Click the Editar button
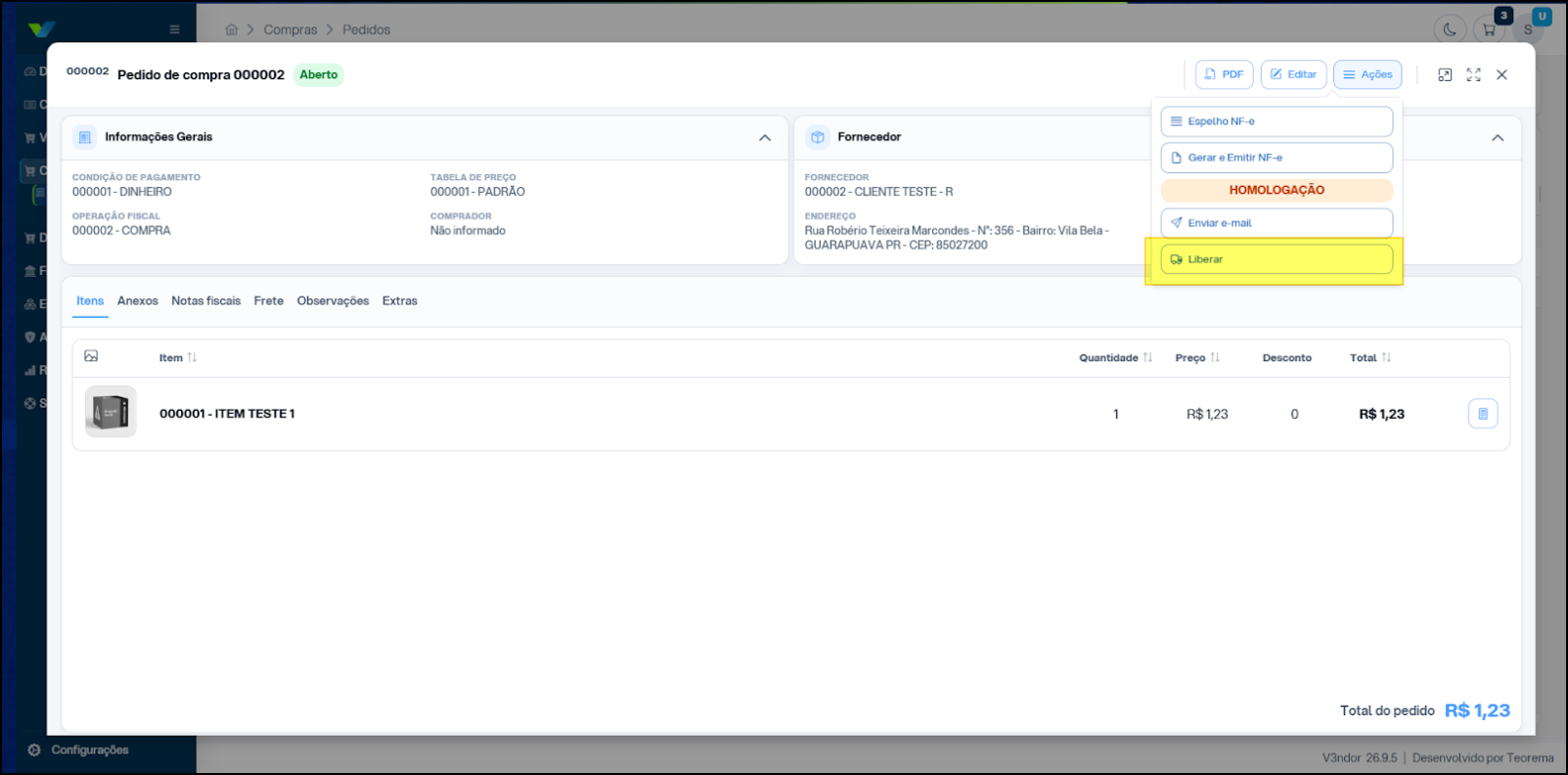 pos(1293,74)
